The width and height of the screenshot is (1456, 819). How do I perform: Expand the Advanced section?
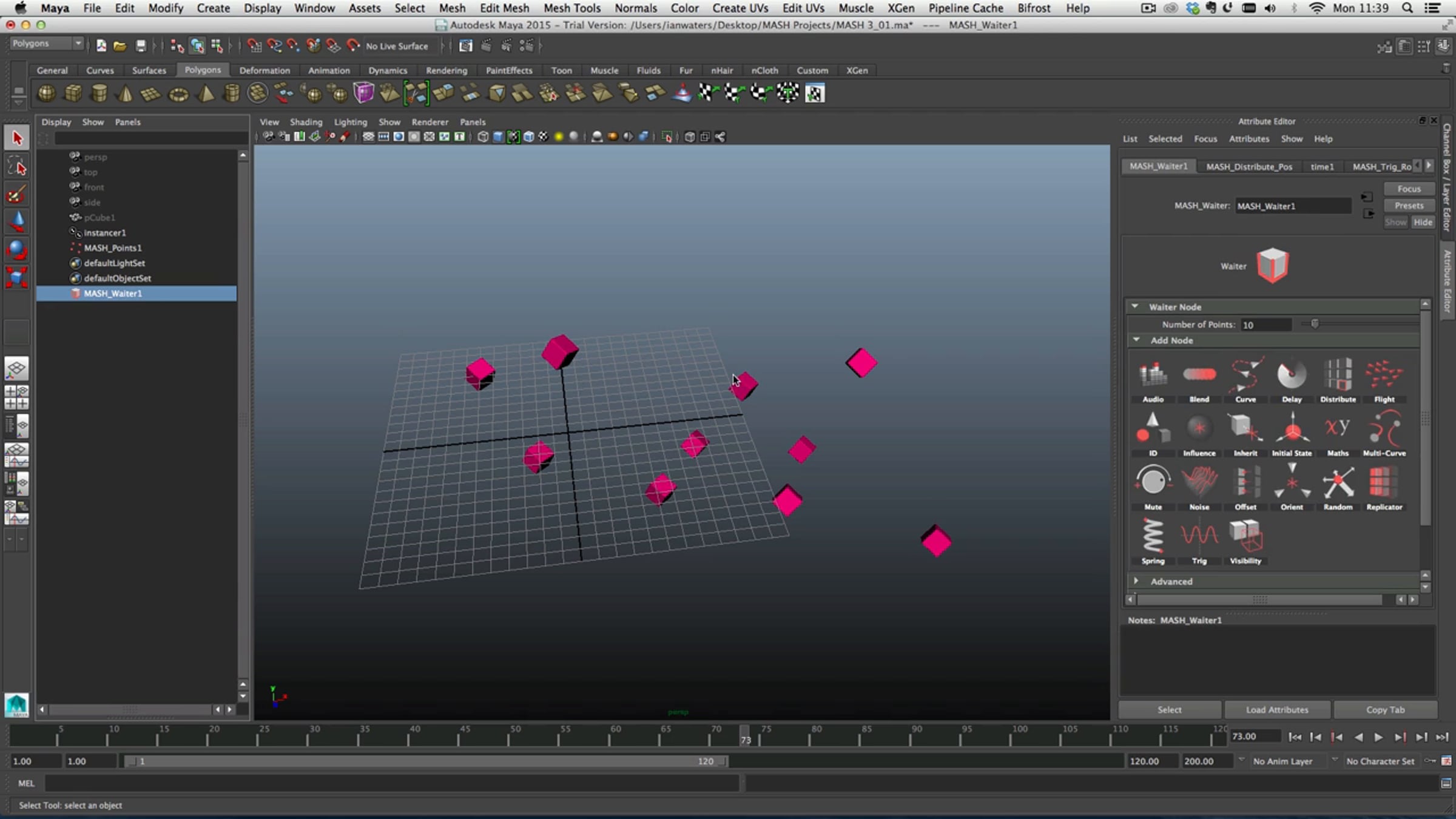pyautogui.click(x=1136, y=581)
